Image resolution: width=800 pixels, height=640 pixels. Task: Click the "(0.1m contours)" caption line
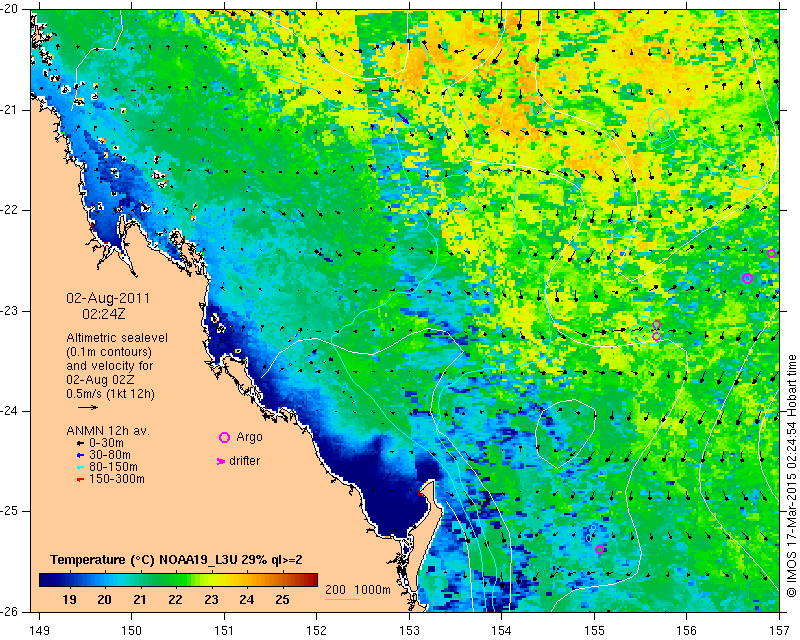109,352
